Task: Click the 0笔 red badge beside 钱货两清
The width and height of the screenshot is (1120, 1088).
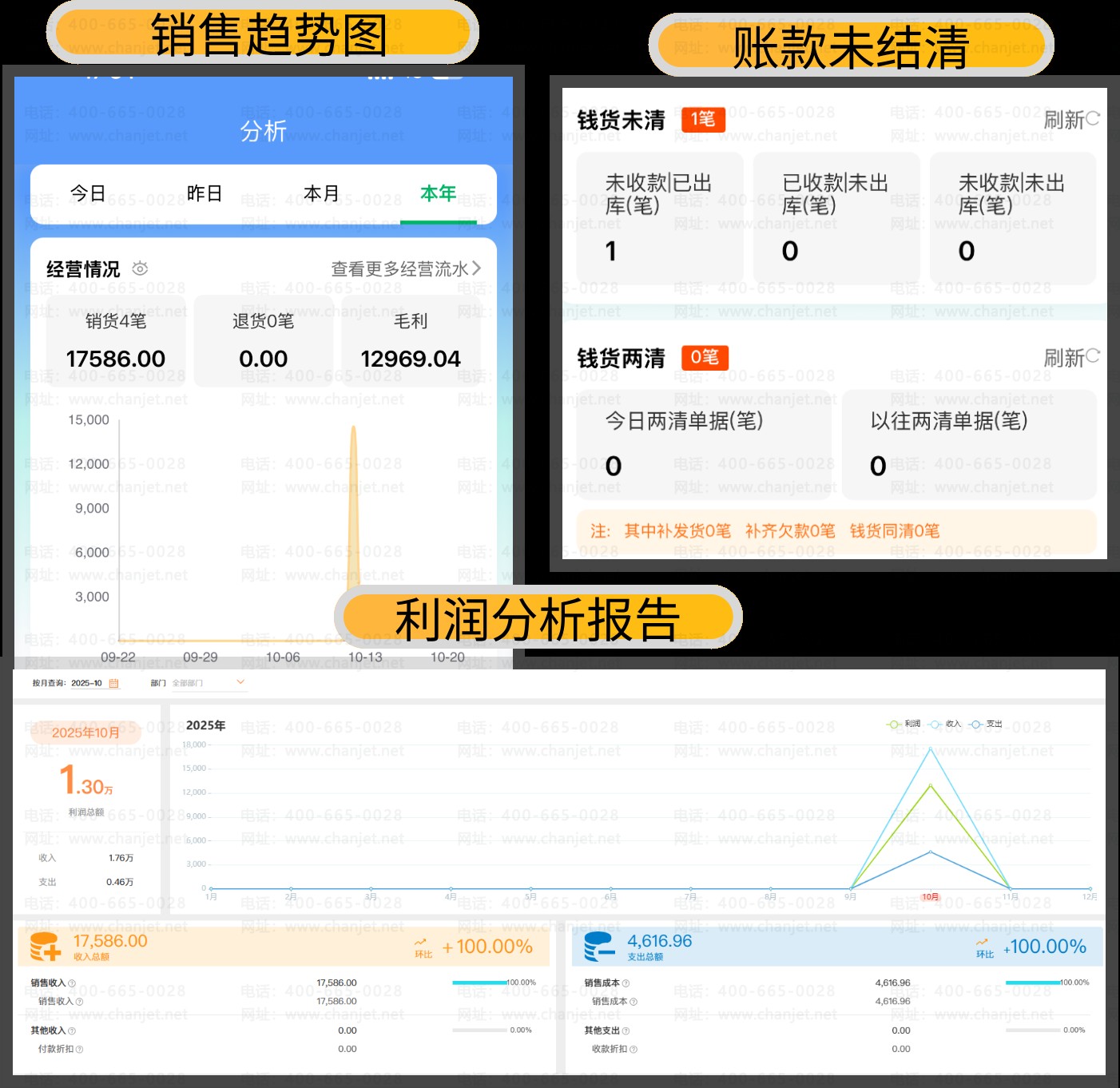Action: (705, 357)
